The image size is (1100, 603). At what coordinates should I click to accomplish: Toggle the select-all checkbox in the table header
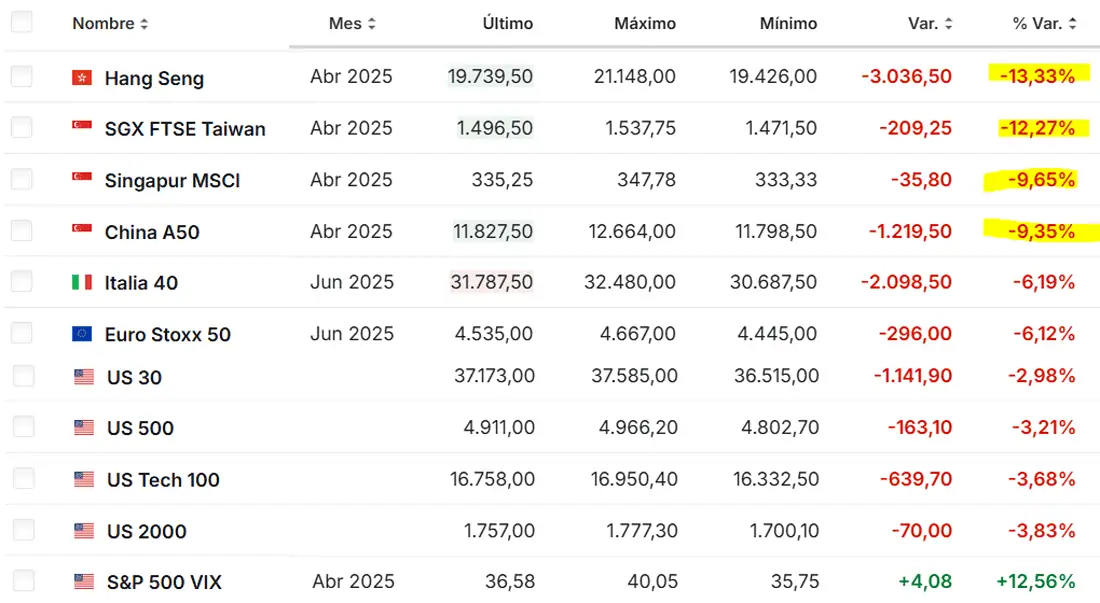coord(22,22)
